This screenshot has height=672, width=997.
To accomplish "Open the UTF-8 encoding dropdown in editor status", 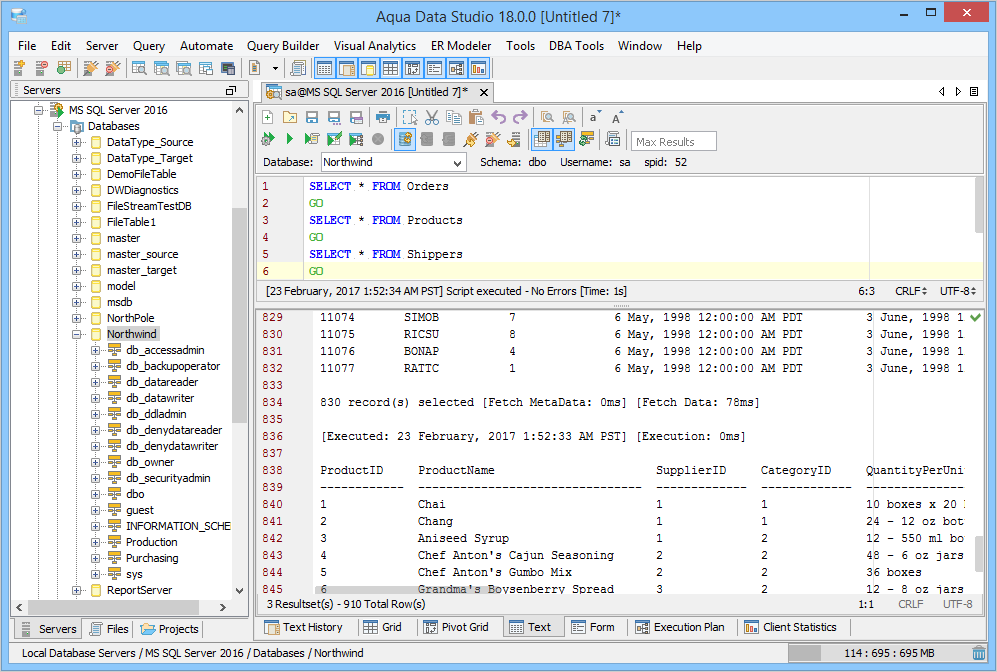I will pyautogui.click(x=957, y=291).
